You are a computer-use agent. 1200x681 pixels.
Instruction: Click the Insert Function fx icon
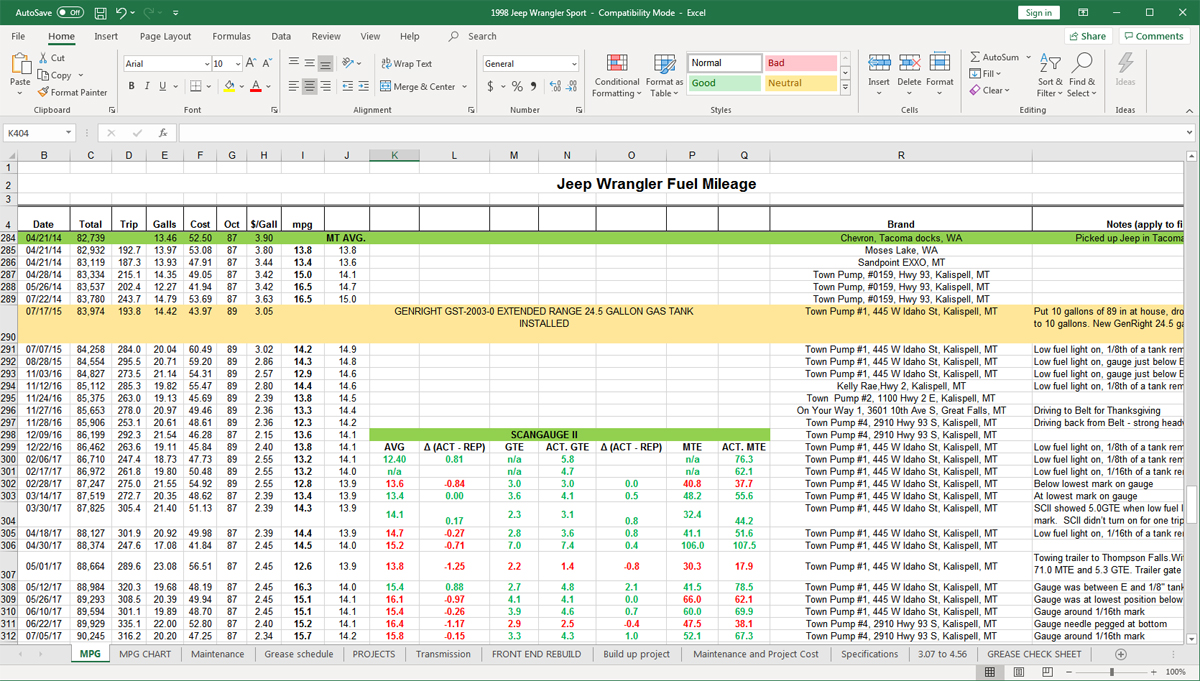163,132
